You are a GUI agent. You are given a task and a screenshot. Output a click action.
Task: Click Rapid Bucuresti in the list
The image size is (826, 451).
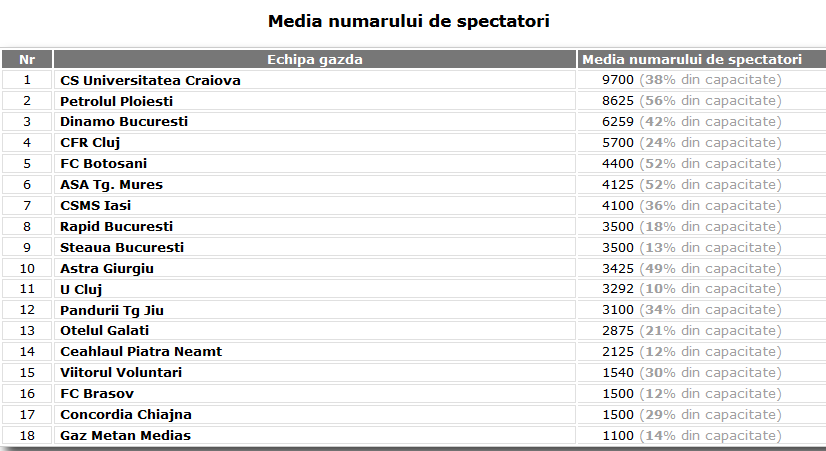click(116, 227)
